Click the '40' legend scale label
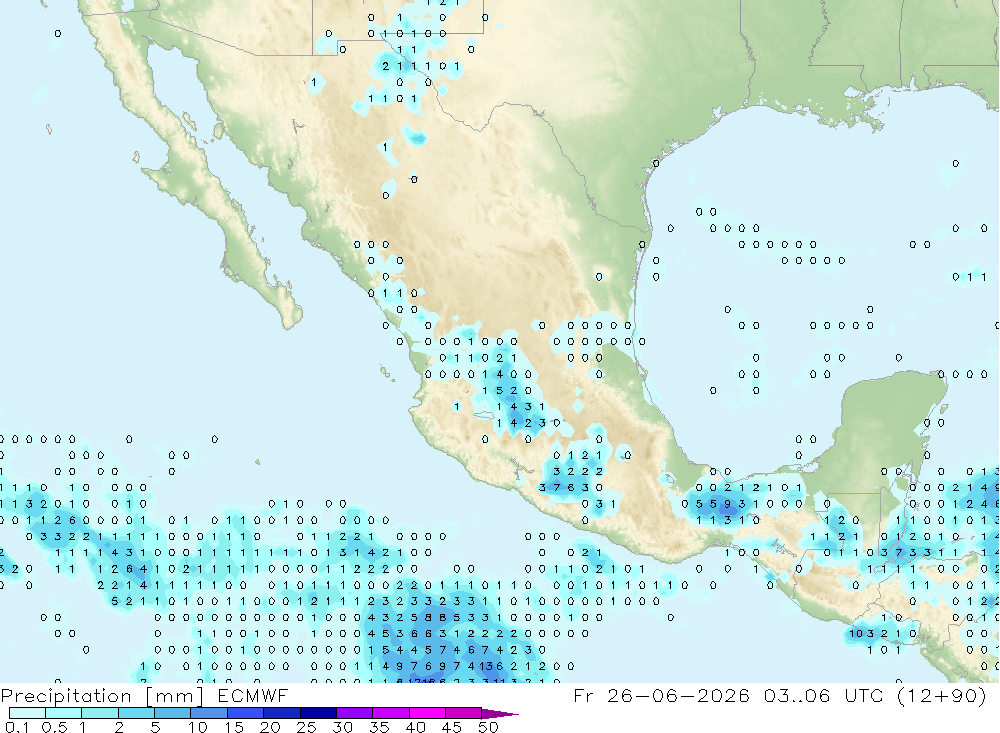Screen dimensions: 1000x733 [x=416, y=727]
